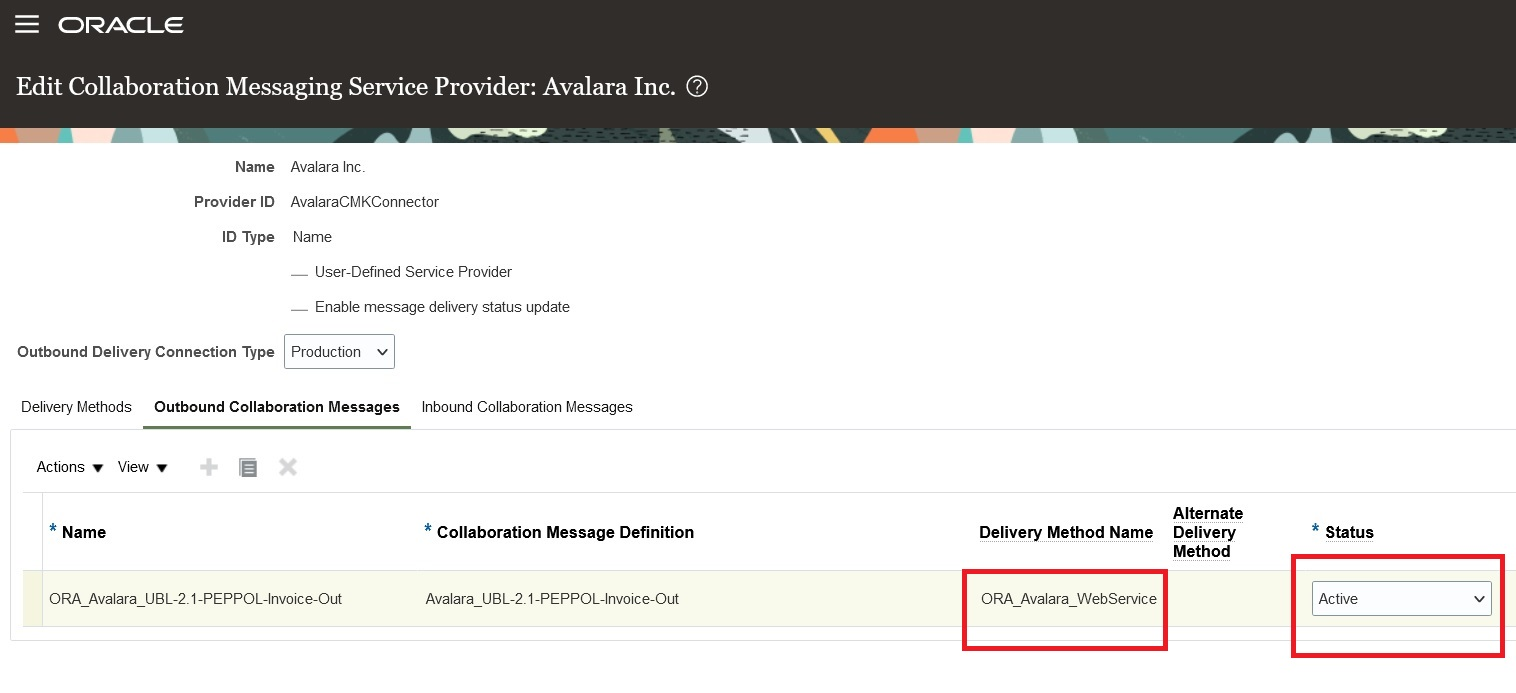Image resolution: width=1516 pixels, height=693 pixels.
Task: Open Outbound Delivery Connection Type dropdown
Action: tap(339, 352)
